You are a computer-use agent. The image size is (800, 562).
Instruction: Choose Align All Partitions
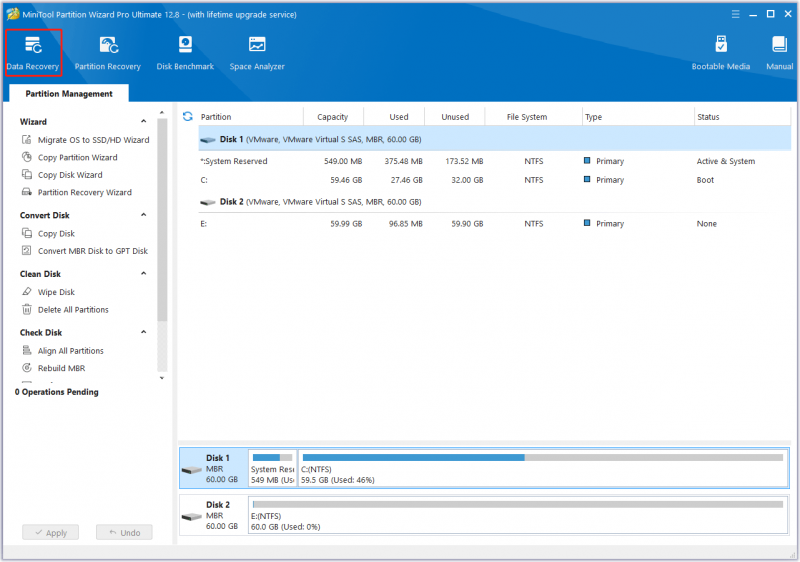(x=62, y=350)
